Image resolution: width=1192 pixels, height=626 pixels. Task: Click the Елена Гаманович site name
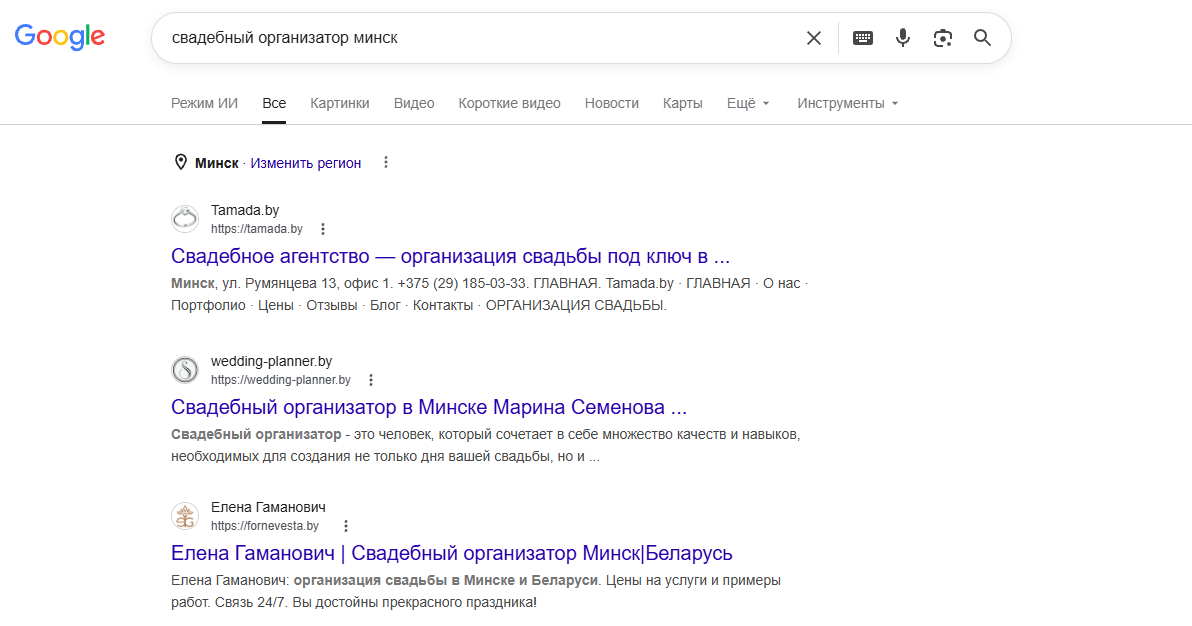(x=268, y=507)
